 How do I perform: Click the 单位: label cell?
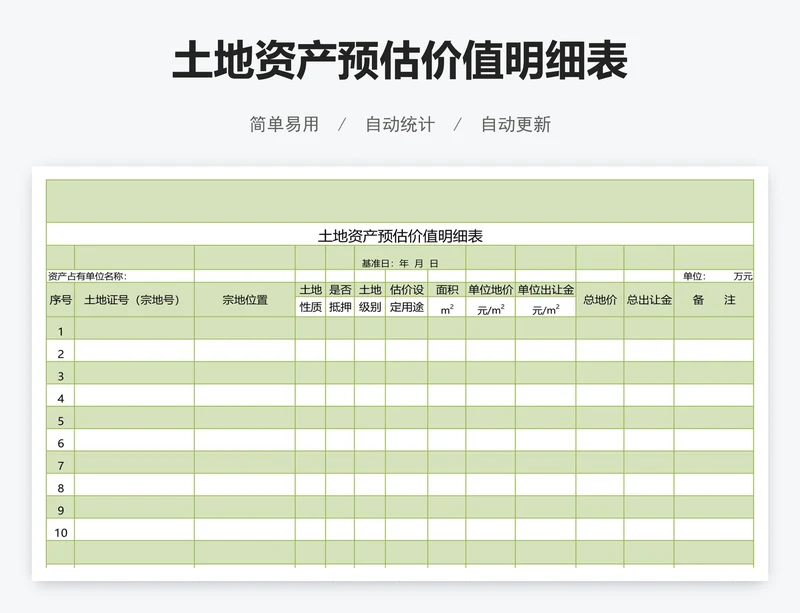tap(694, 276)
